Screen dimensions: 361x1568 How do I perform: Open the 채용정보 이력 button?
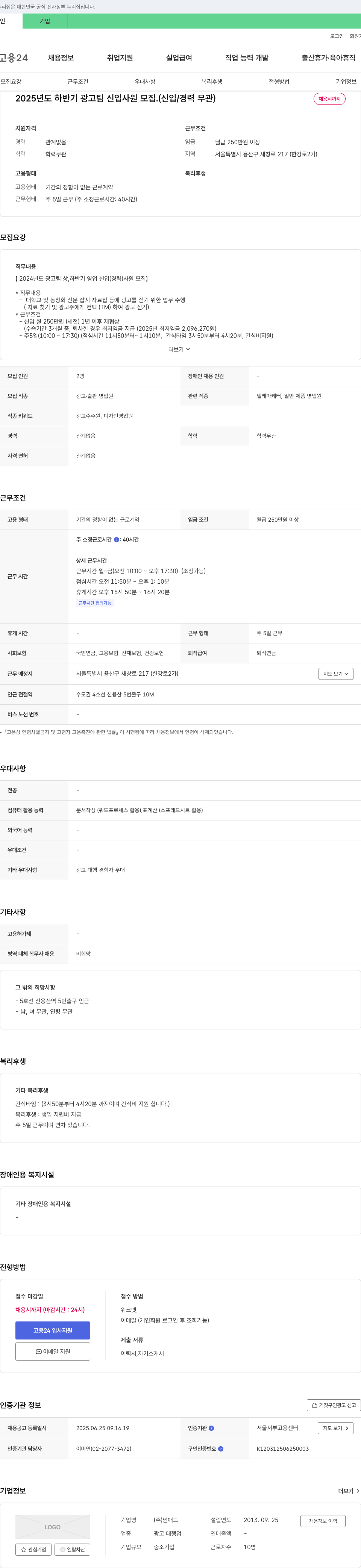pos(323,1521)
